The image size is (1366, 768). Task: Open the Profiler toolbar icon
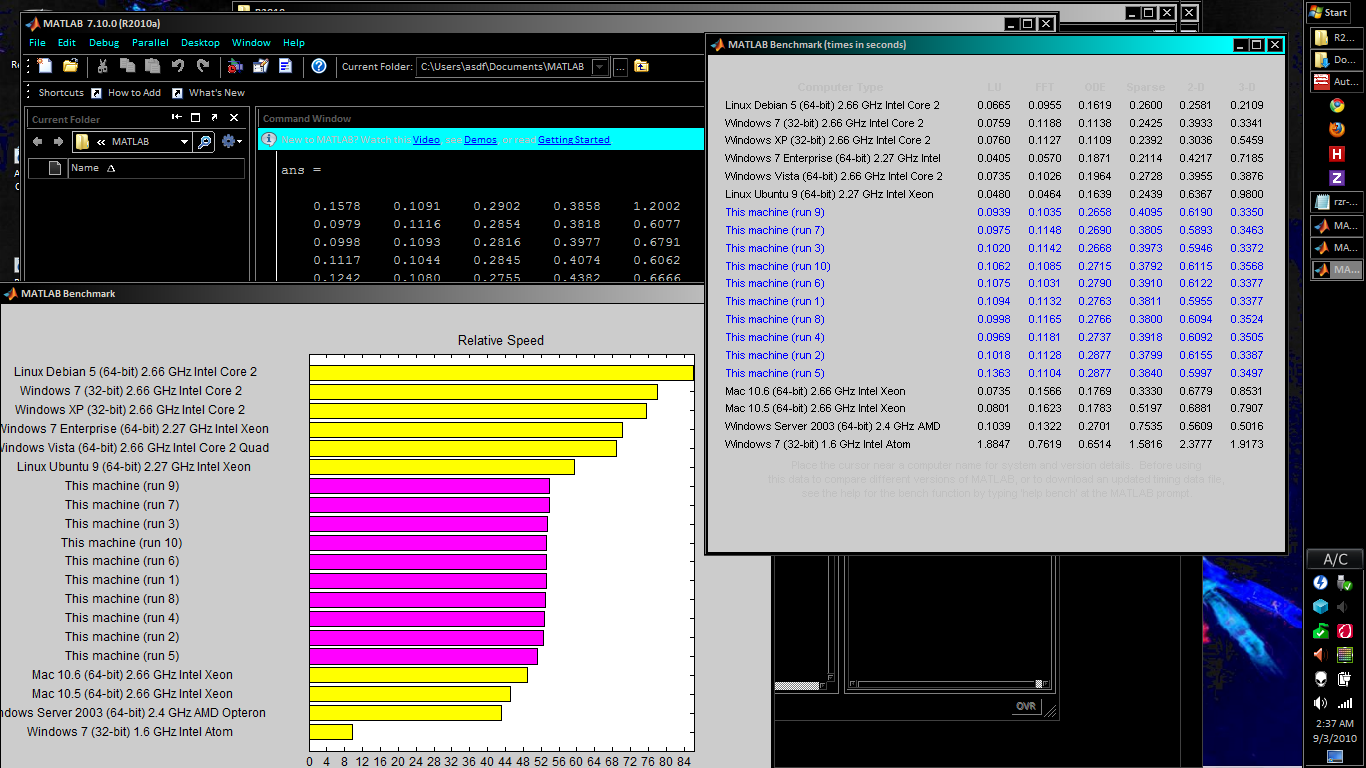click(x=285, y=66)
